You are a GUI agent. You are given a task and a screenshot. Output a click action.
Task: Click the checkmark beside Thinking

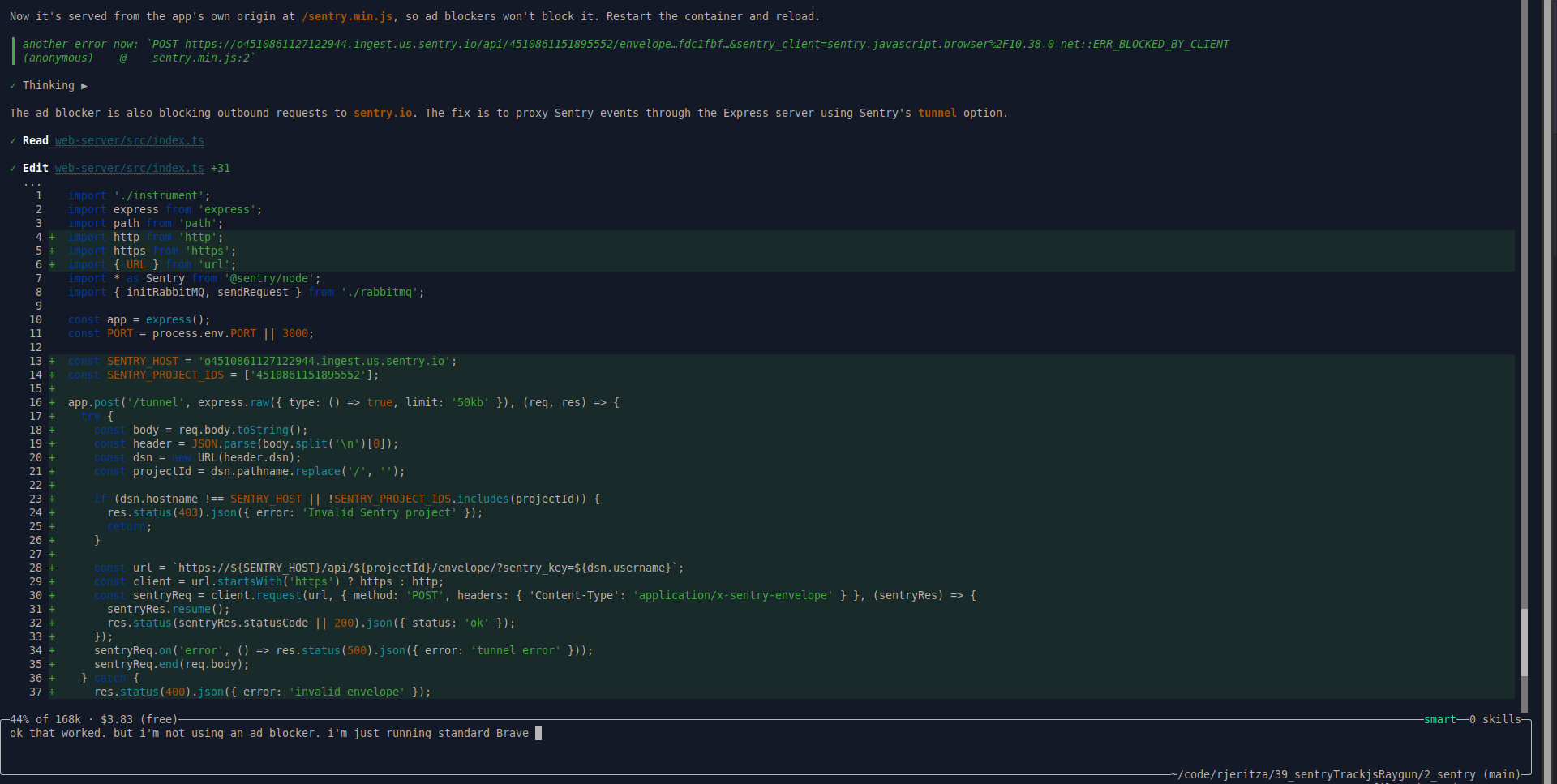coord(13,86)
